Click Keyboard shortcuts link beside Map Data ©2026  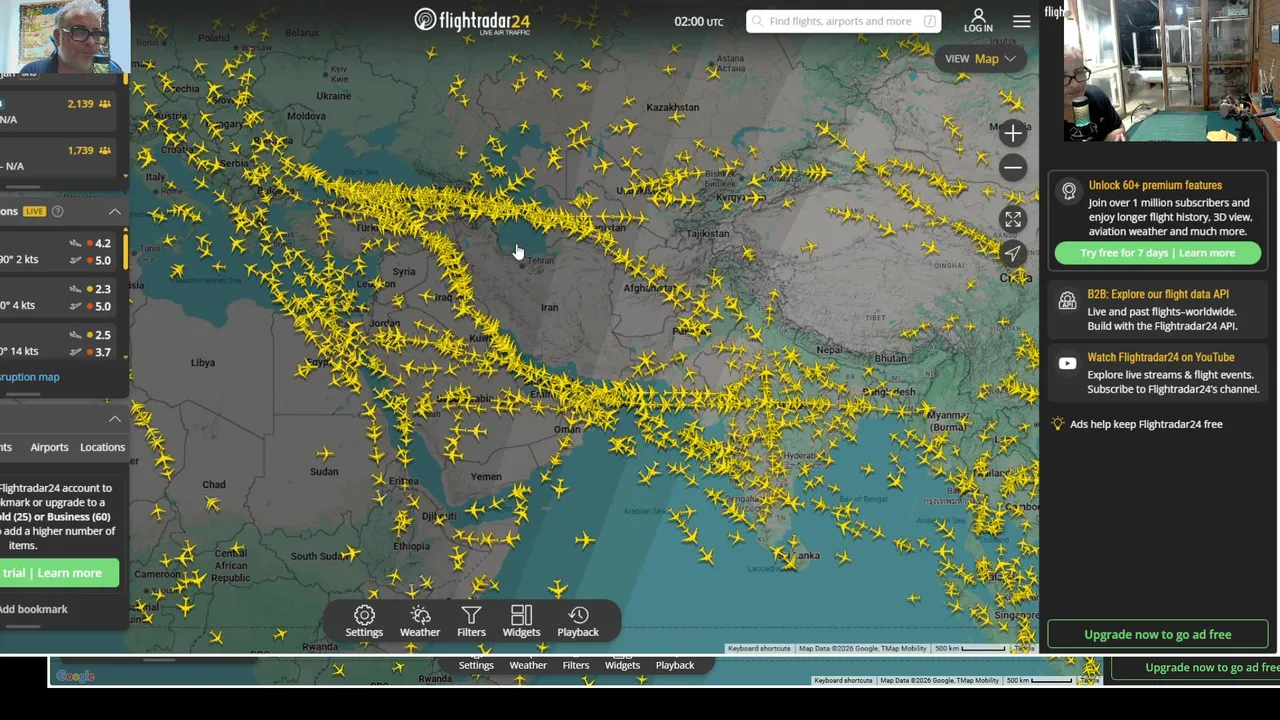759,648
